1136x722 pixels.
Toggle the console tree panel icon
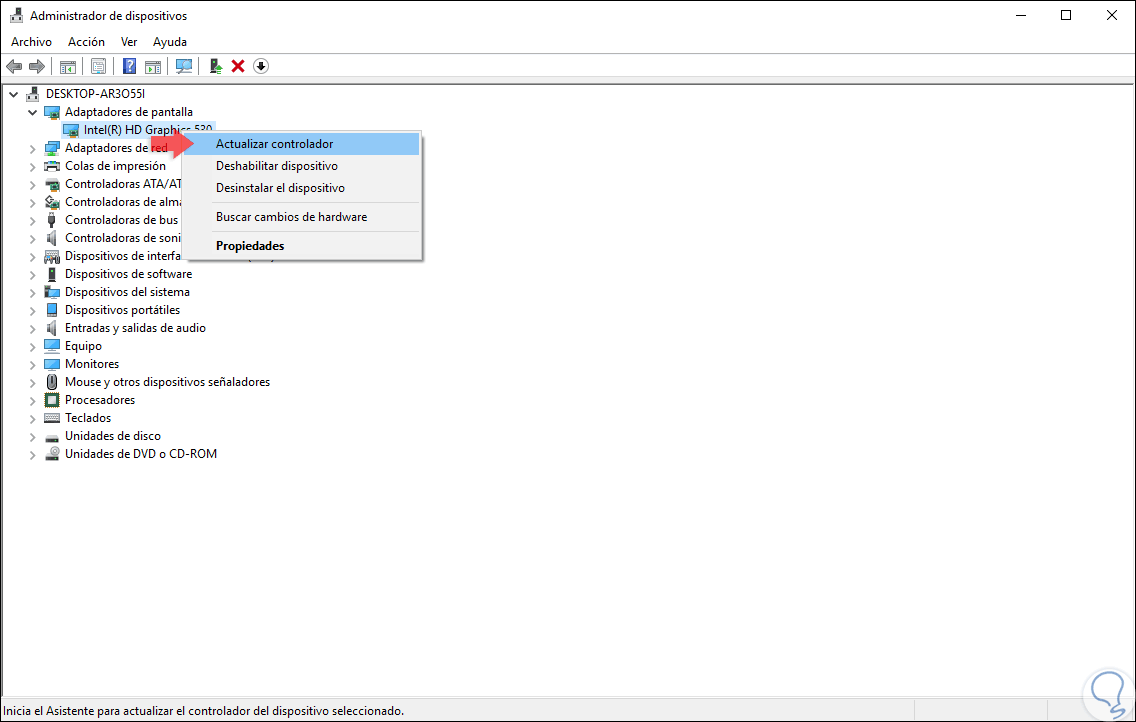pyautogui.click(x=66, y=66)
